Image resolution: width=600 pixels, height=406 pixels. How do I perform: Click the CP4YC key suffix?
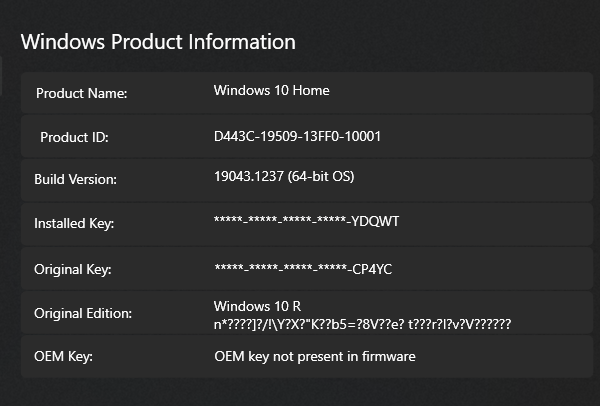pyautogui.click(x=375, y=268)
